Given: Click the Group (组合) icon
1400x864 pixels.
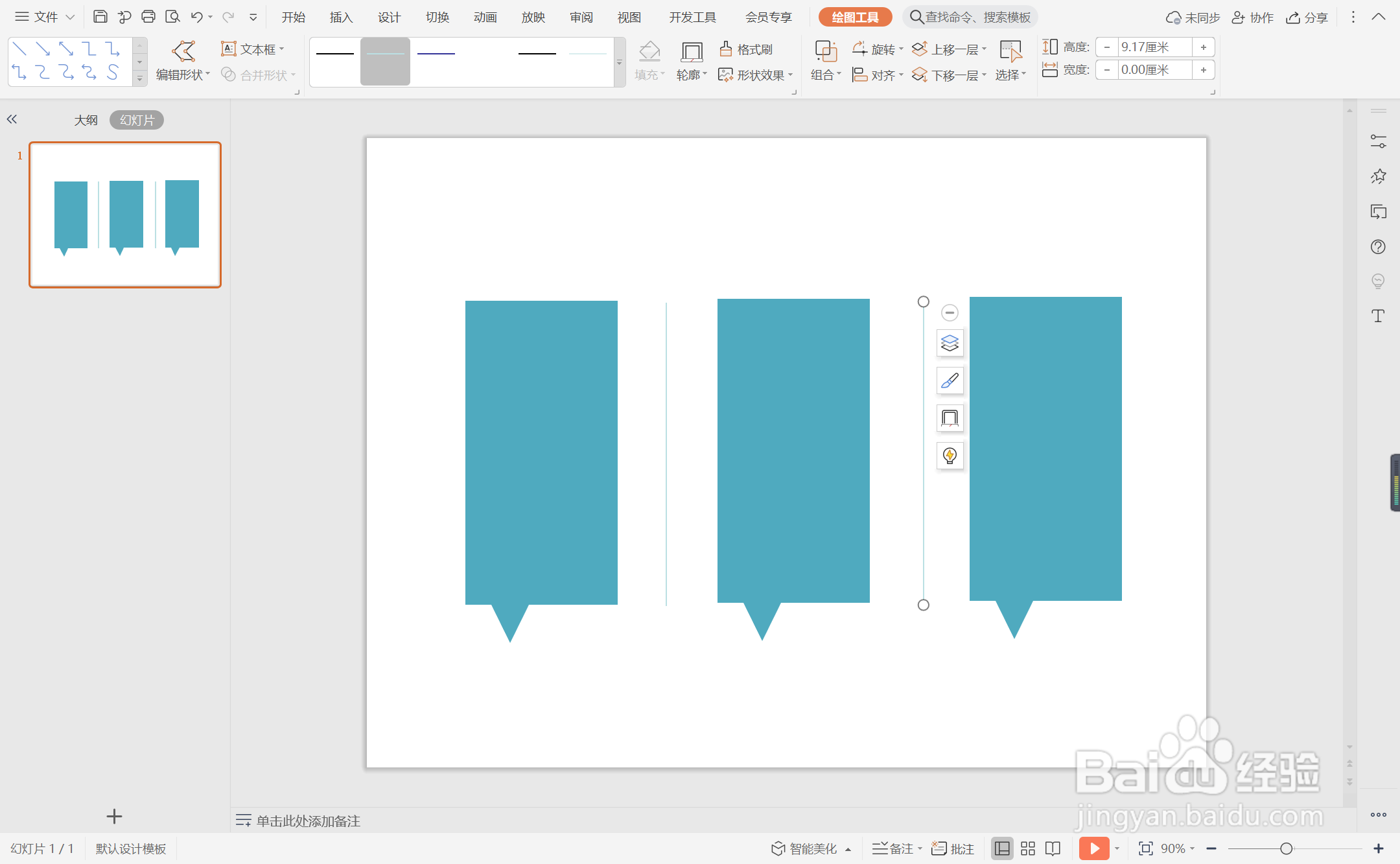Looking at the screenshot, I should [x=826, y=51].
